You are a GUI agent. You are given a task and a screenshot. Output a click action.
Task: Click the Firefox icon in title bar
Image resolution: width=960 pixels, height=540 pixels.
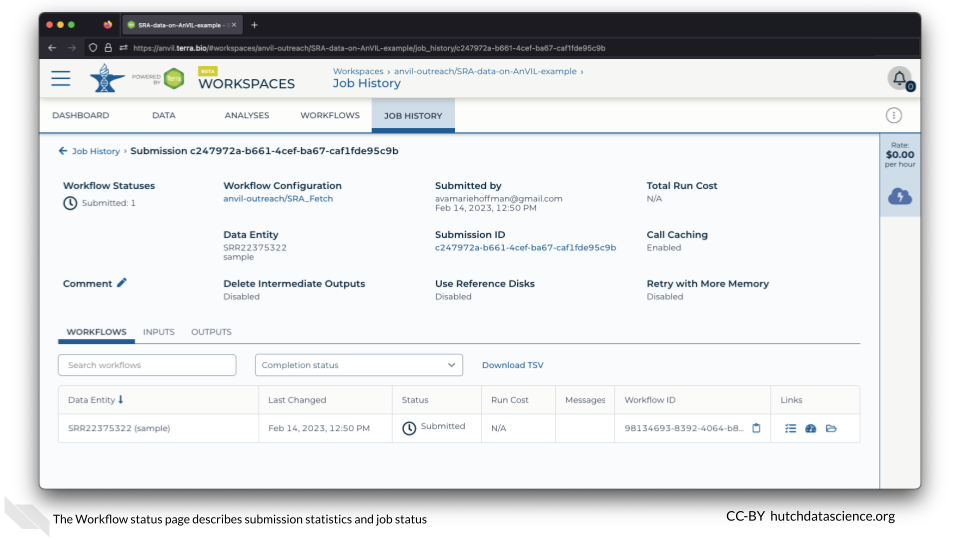(108, 25)
